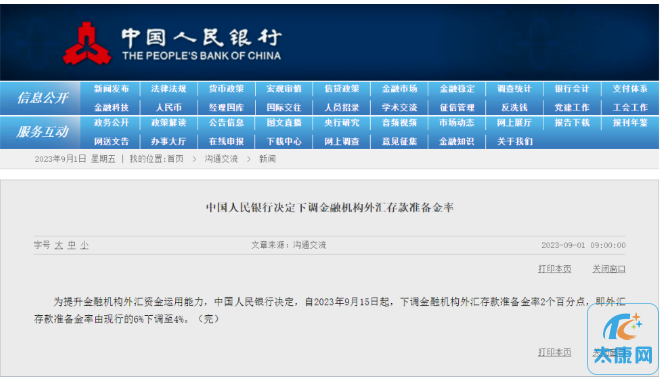Open the 新闻发布 menu item
Screen dimensions: 664x380
point(111,89)
